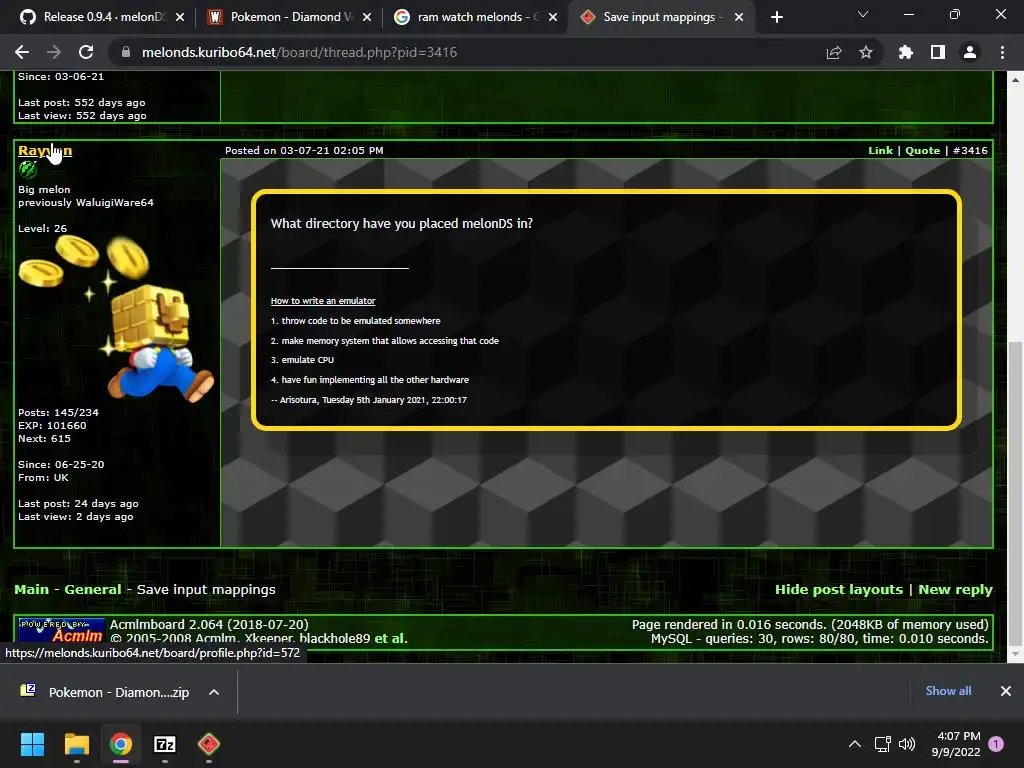
Task: Select the Save input mappings tab
Action: [660, 17]
